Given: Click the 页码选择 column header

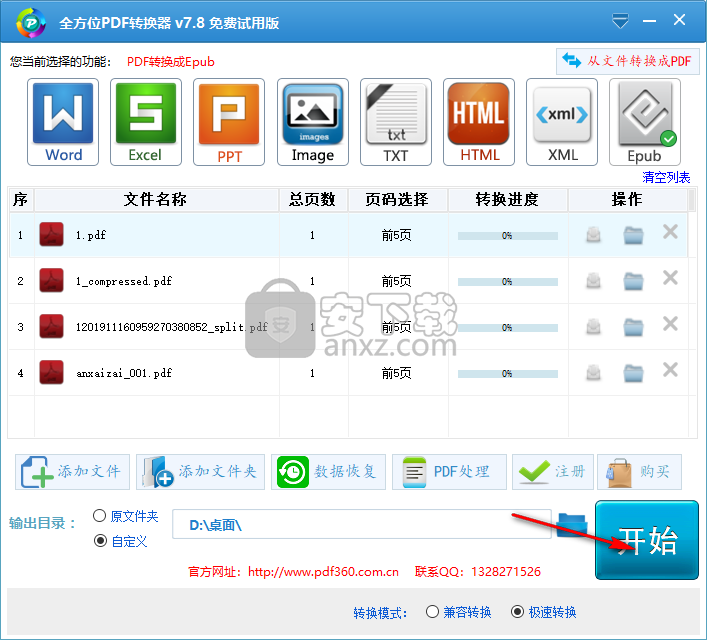Looking at the screenshot, I should [x=397, y=200].
